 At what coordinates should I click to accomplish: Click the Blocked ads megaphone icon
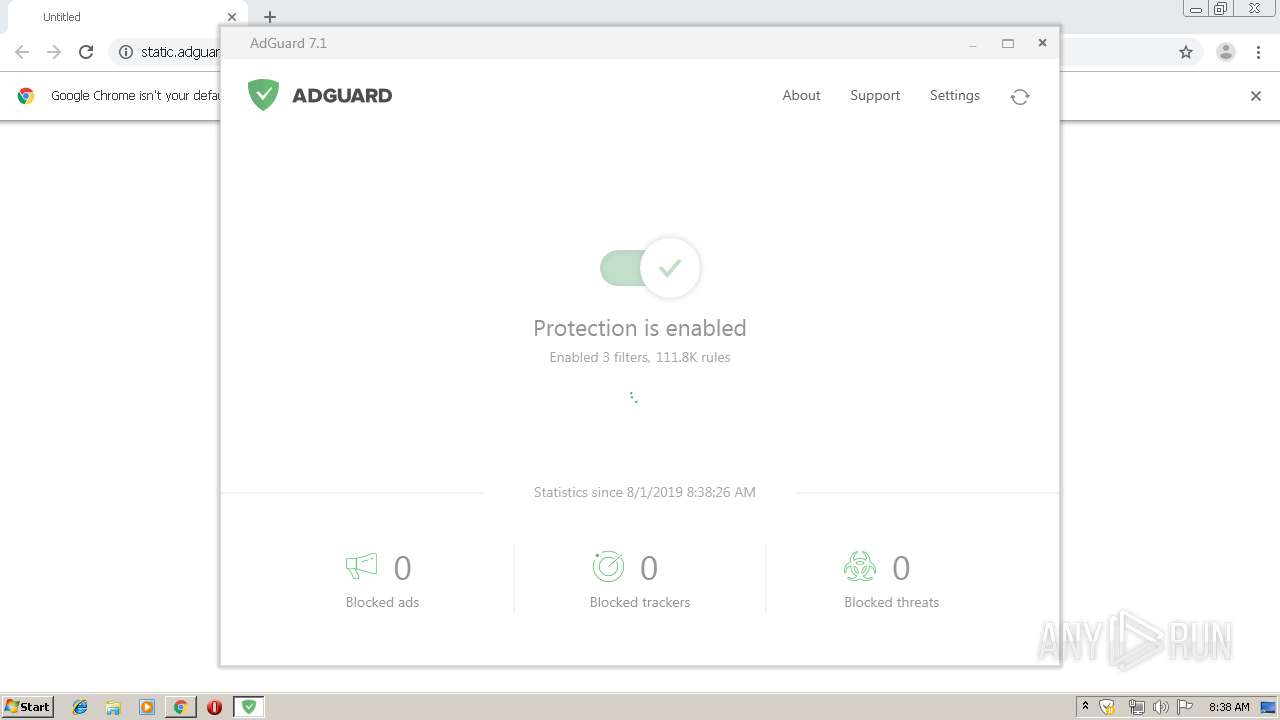click(x=361, y=567)
